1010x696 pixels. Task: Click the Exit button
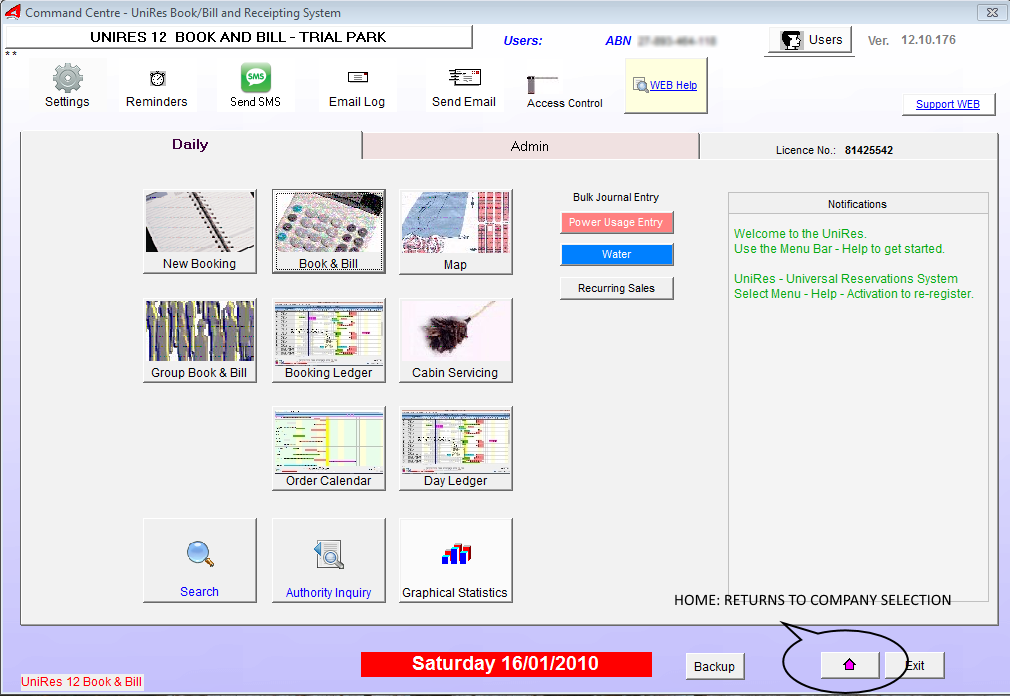915,665
